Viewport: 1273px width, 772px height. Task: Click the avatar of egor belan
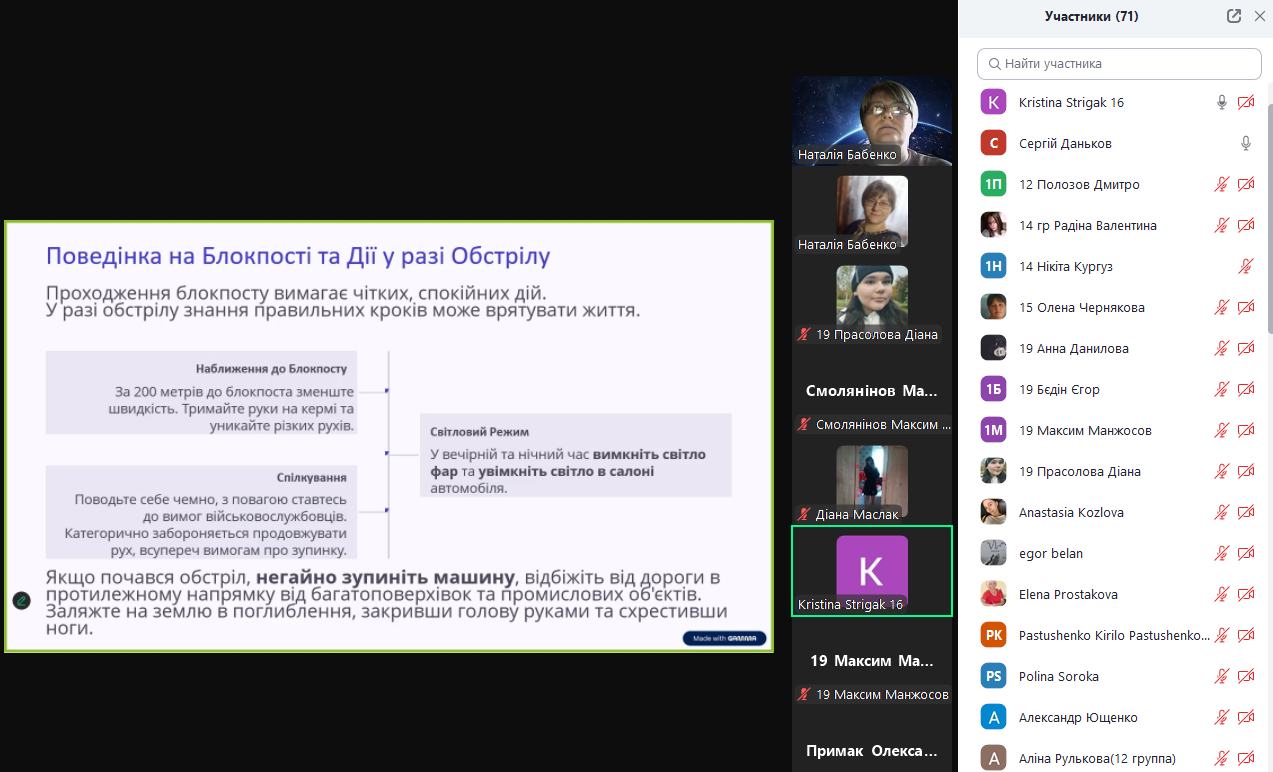(x=993, y=554)
